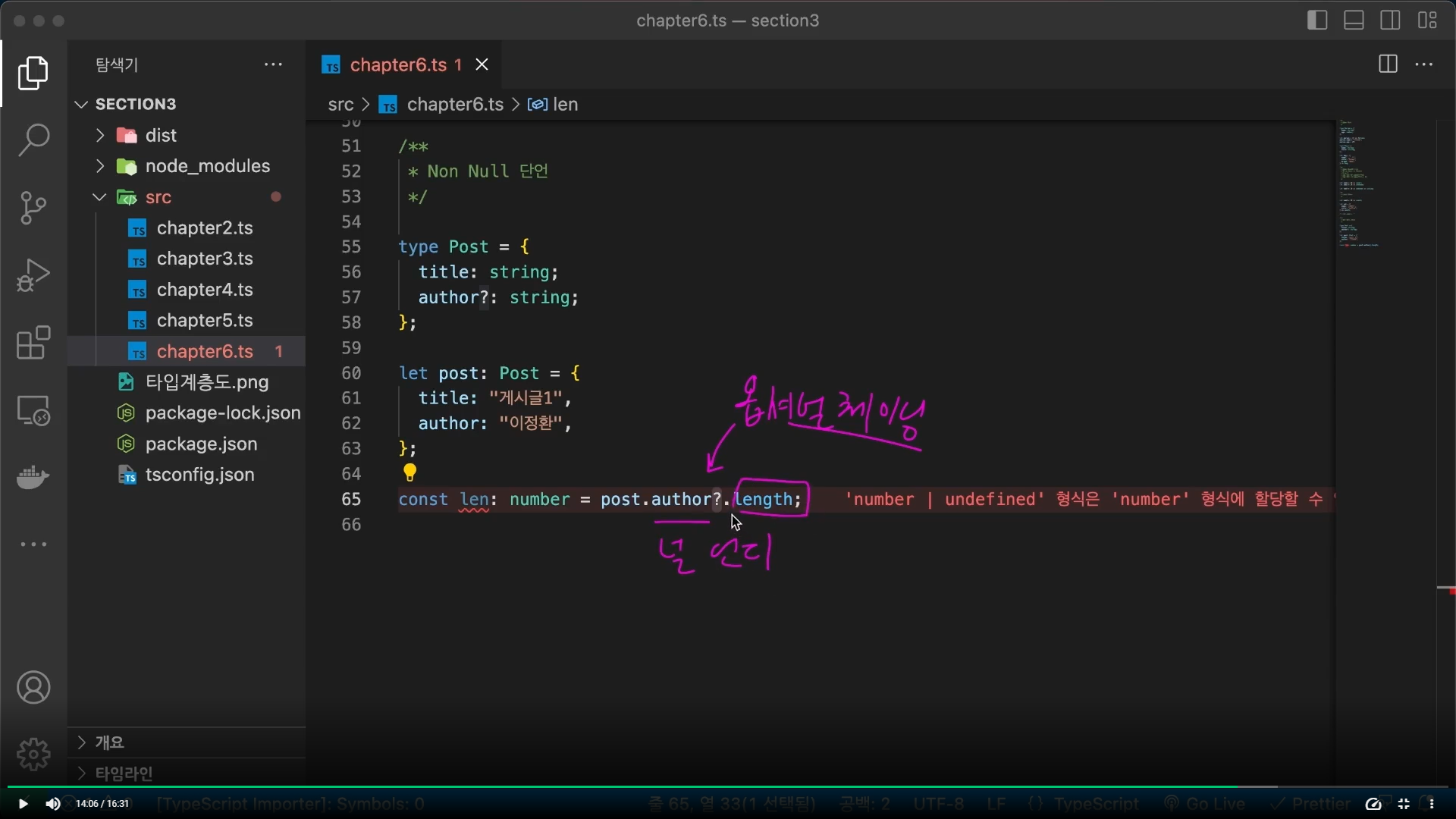This screenshot has height=819, width=1456.
Task: Open the Remote Explorer view
Action: click(33, 411)
